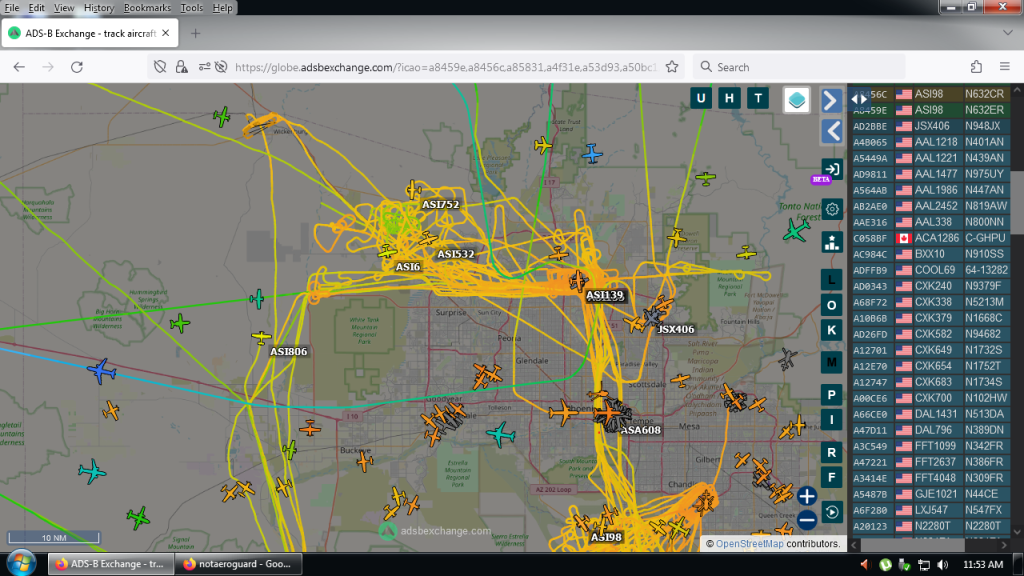This screenshot has width=1024, height=576.
Task: Toggle the I map option button
Action: click(831, 419)
